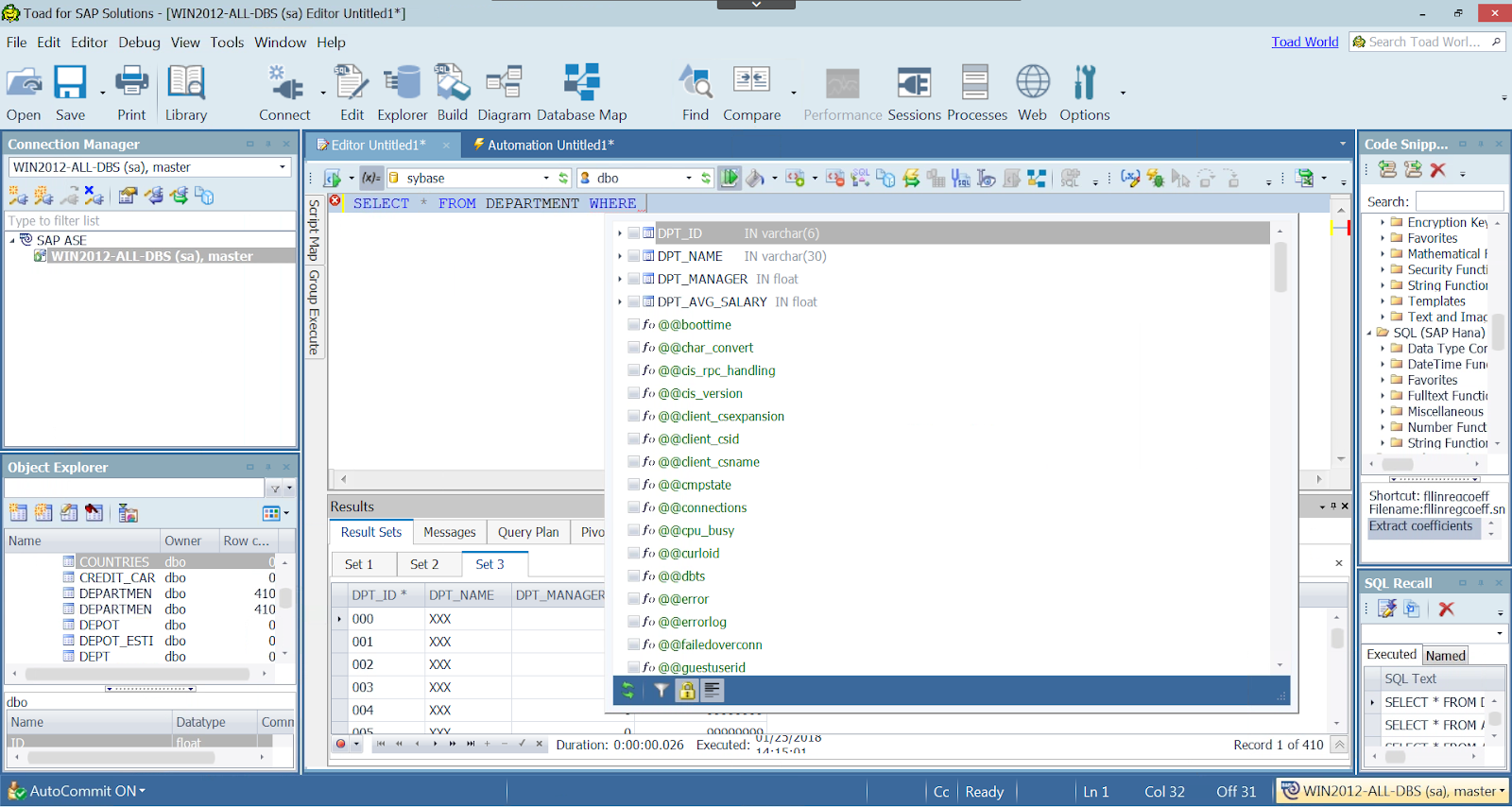Screen dimensions: 1512x807
Task: Check the @@boottime checkbox
Action: [x=633, y=324]
